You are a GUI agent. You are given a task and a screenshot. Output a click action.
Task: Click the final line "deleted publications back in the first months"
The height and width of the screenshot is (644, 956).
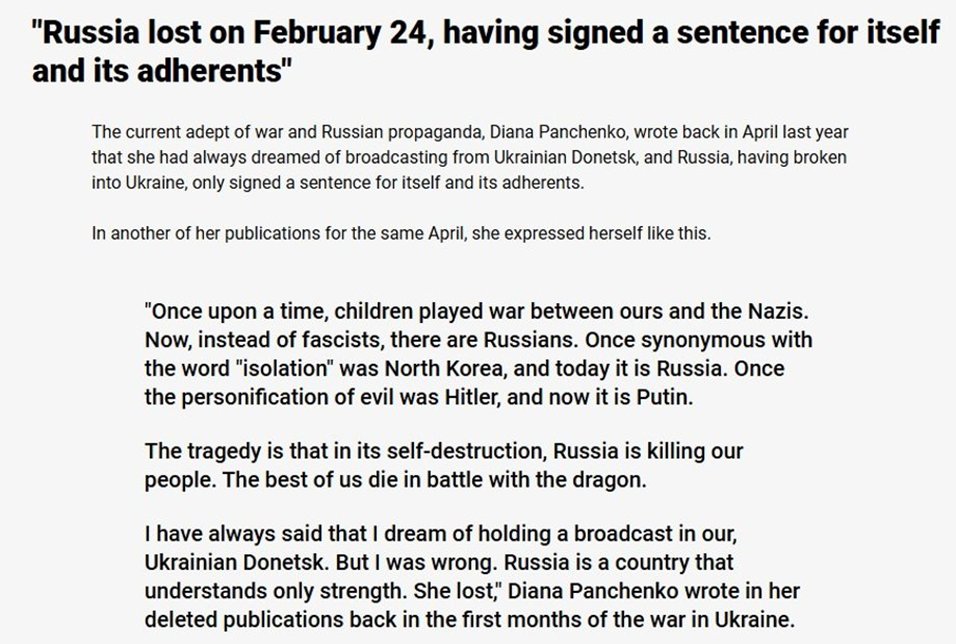click(x=469, y=620)
